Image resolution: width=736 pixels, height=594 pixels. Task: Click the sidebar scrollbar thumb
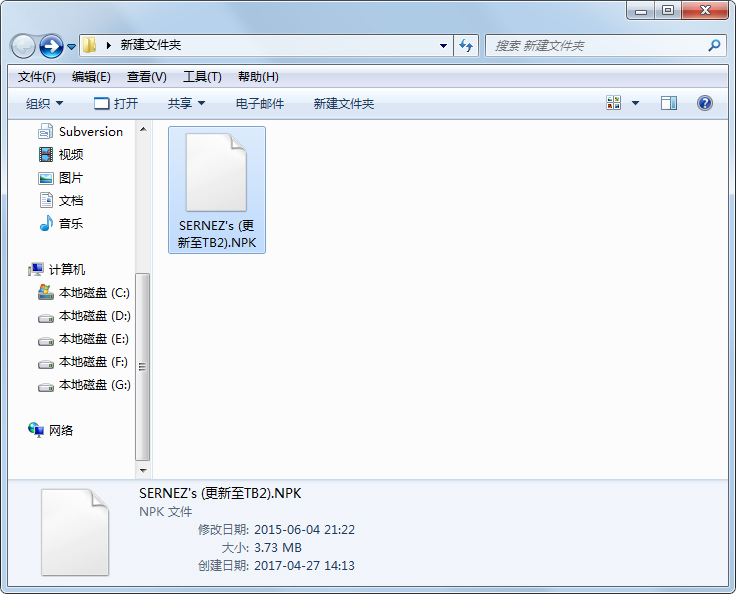[143, 367]
